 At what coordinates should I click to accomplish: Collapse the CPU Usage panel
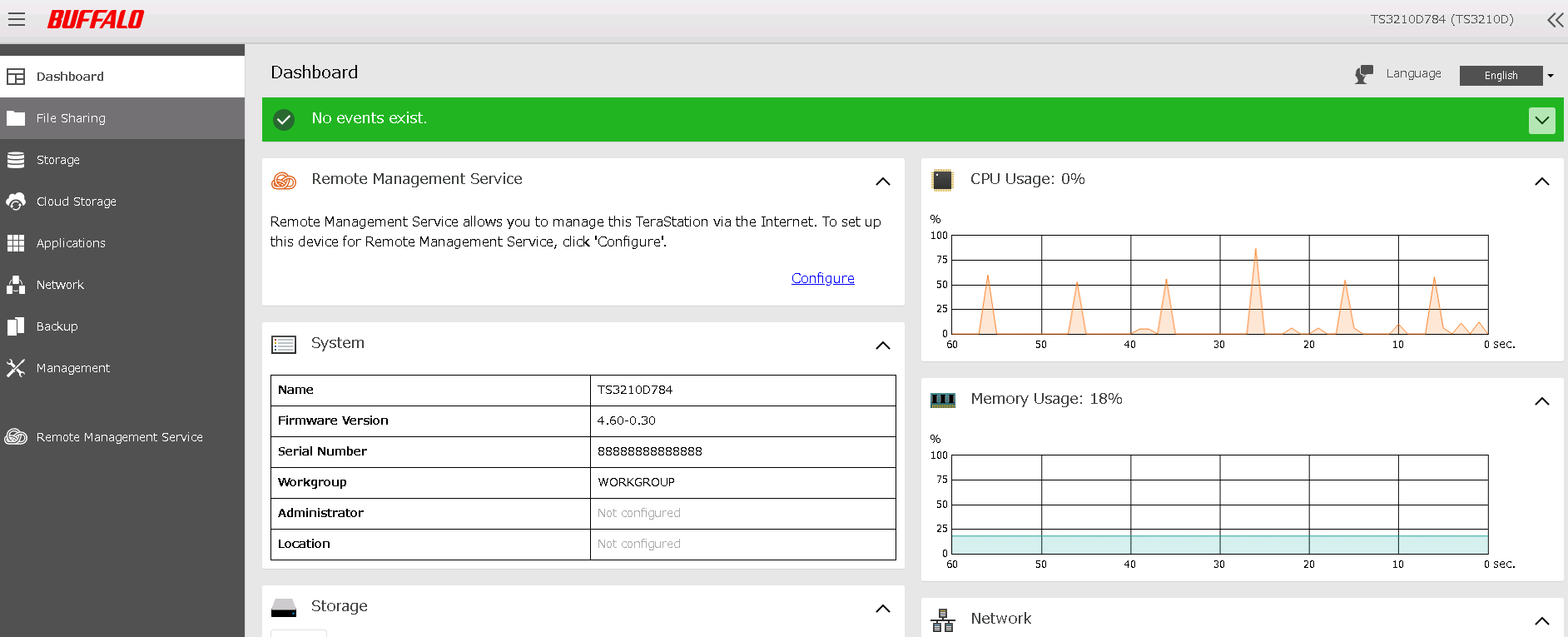coord(1541,182)
